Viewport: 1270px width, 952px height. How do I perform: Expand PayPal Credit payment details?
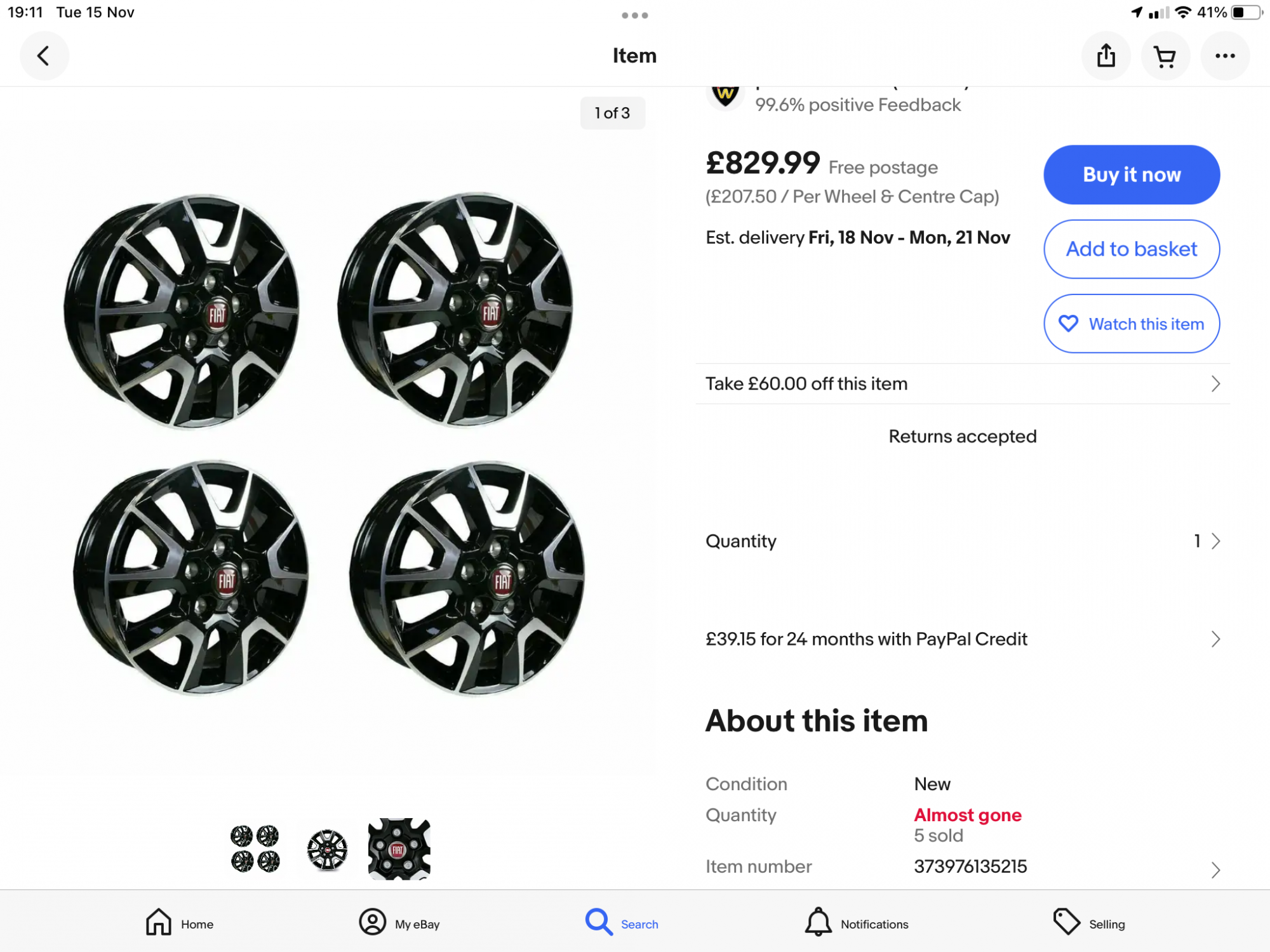(962, 639)
